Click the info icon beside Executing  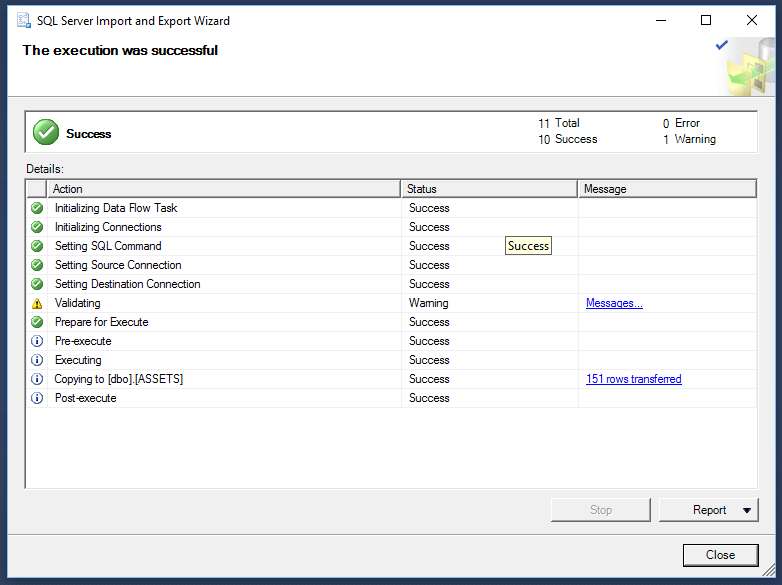coord(37,360)
